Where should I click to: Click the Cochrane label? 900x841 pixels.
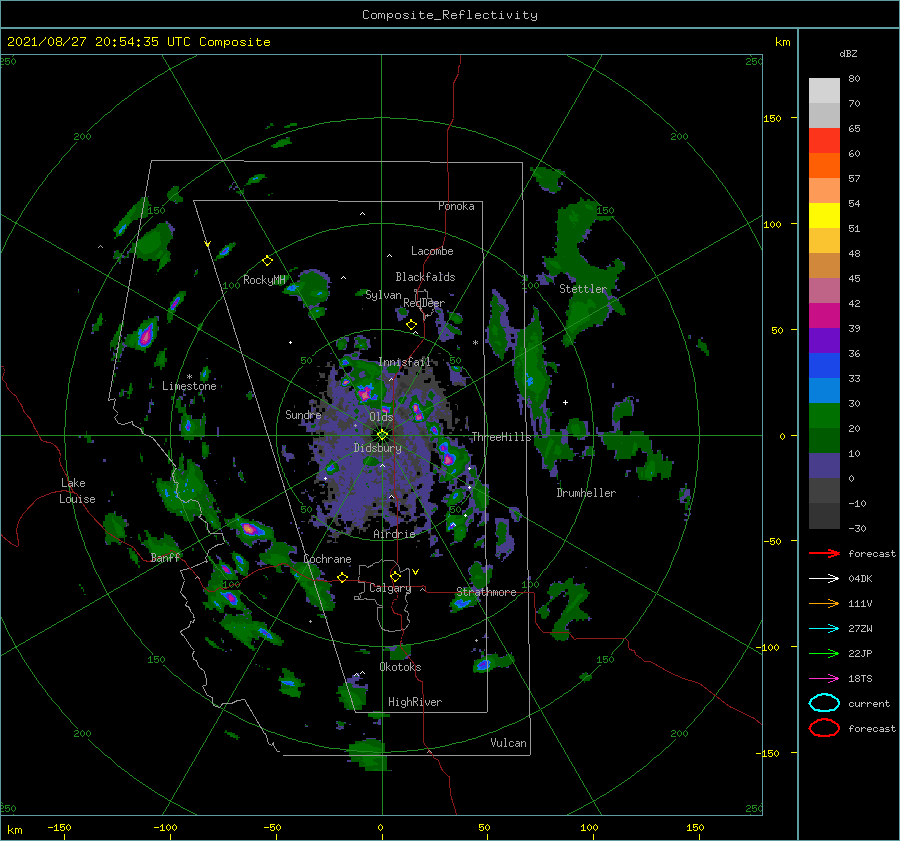click(327, 559)
